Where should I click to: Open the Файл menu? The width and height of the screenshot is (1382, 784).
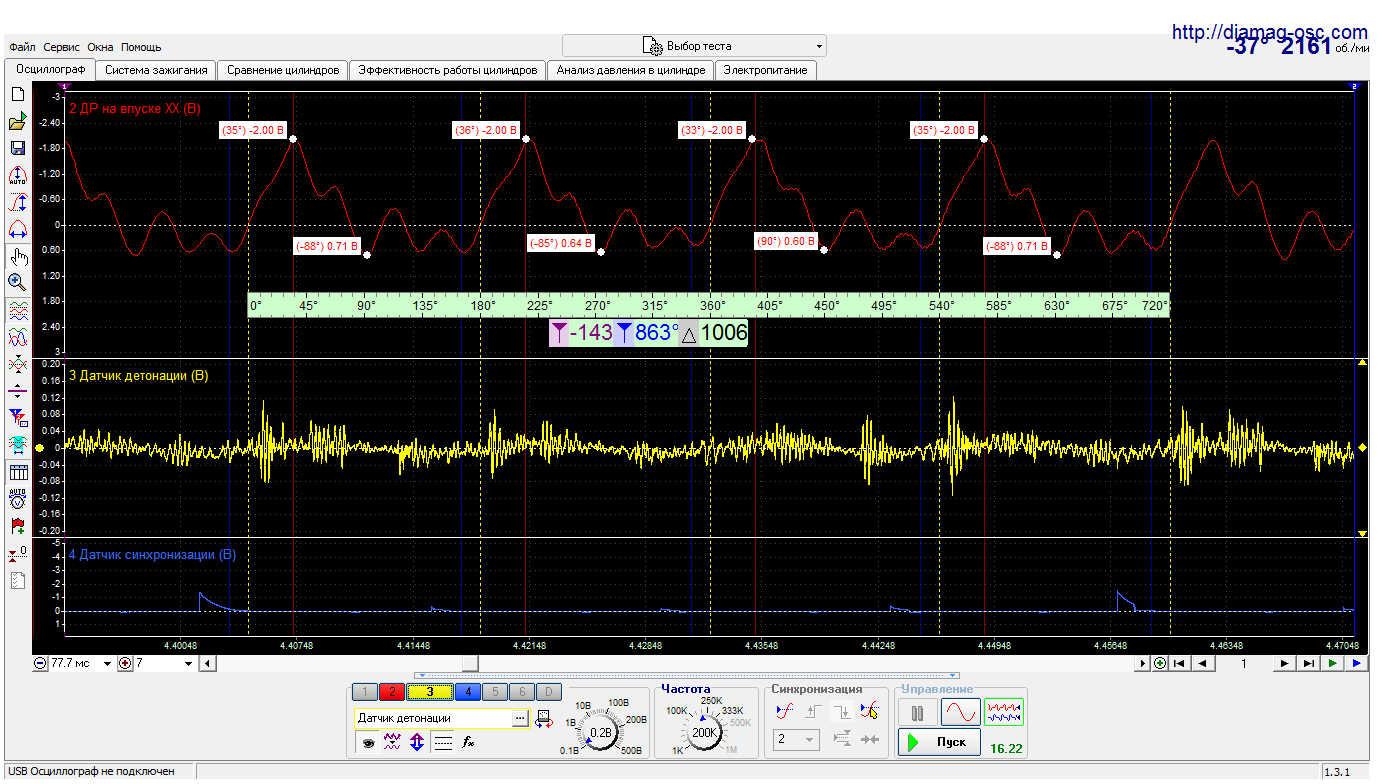(x=23, y=47)
